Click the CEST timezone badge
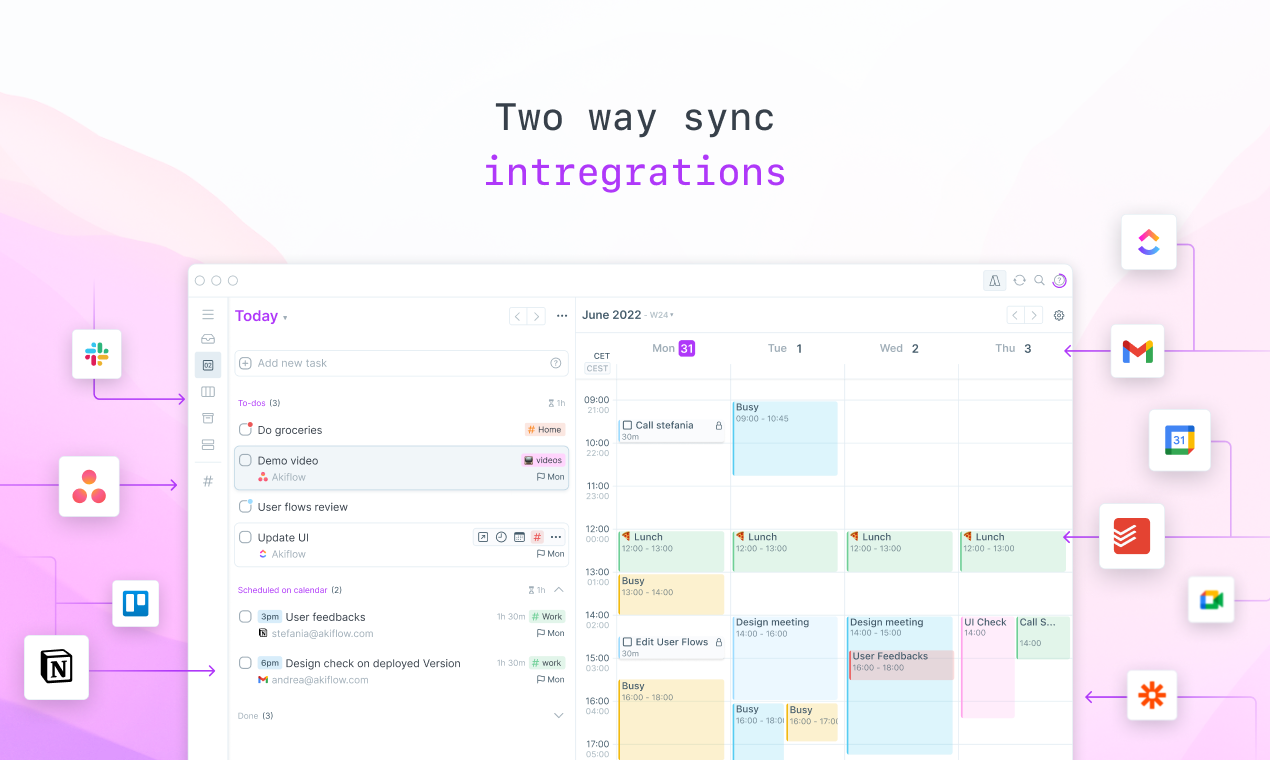 [x=597, y=368]
